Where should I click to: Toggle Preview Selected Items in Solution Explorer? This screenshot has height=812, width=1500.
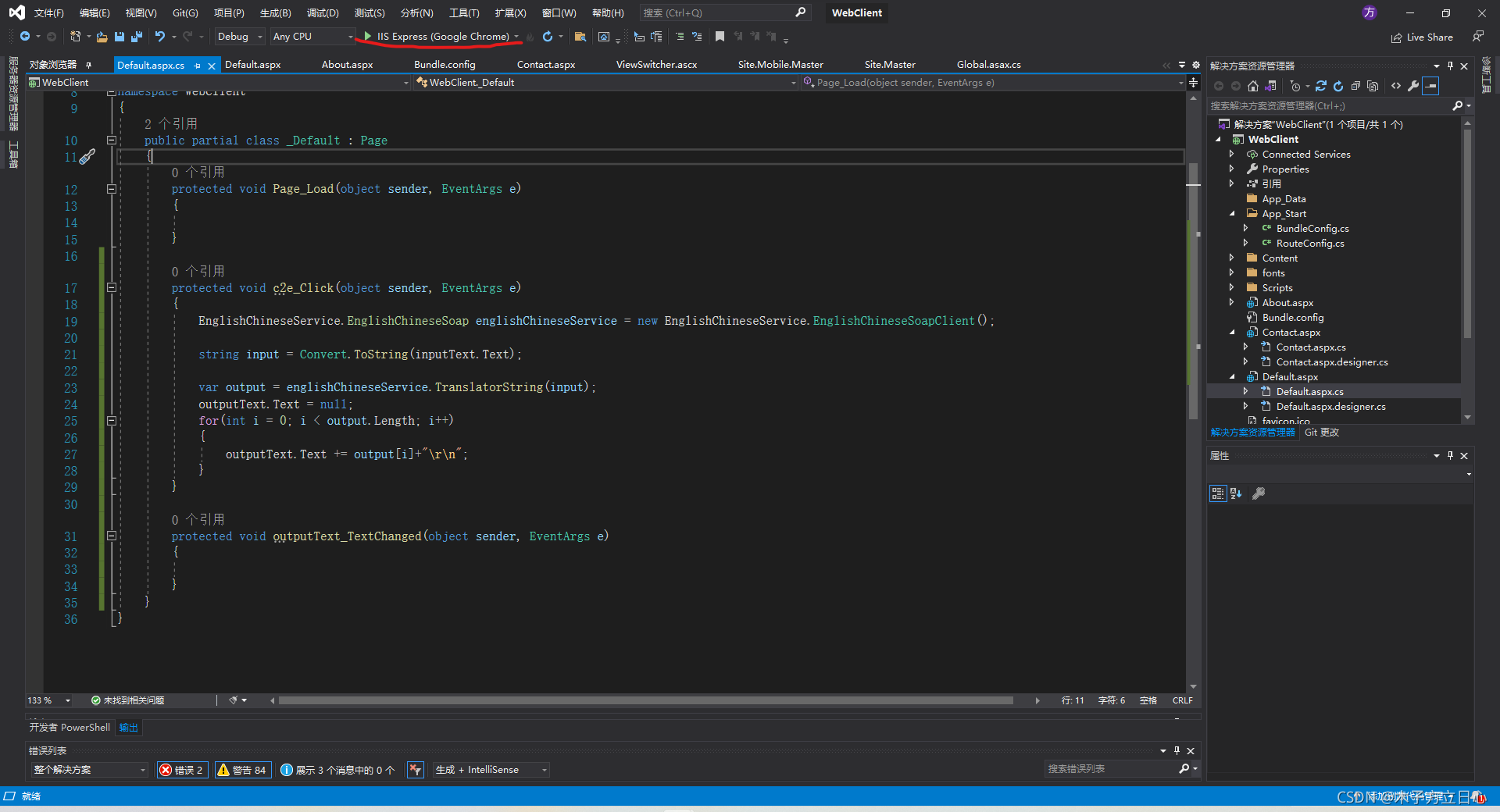point(1430,86)
